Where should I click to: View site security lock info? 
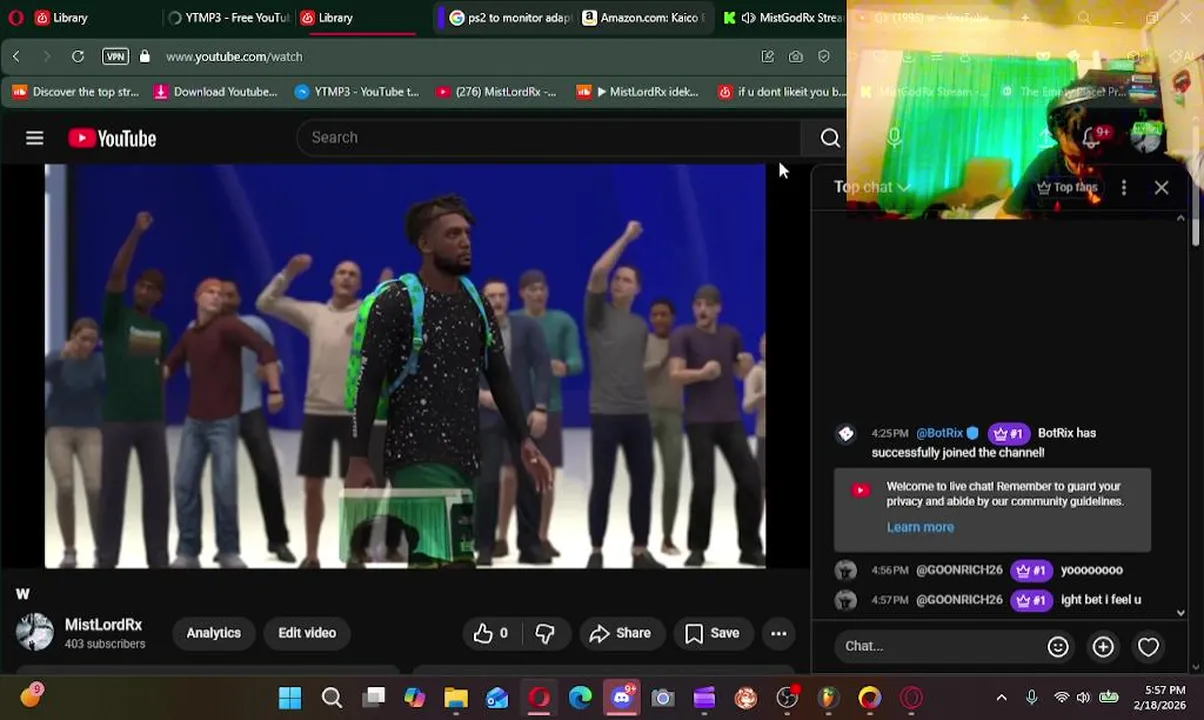tap(145, 57)
